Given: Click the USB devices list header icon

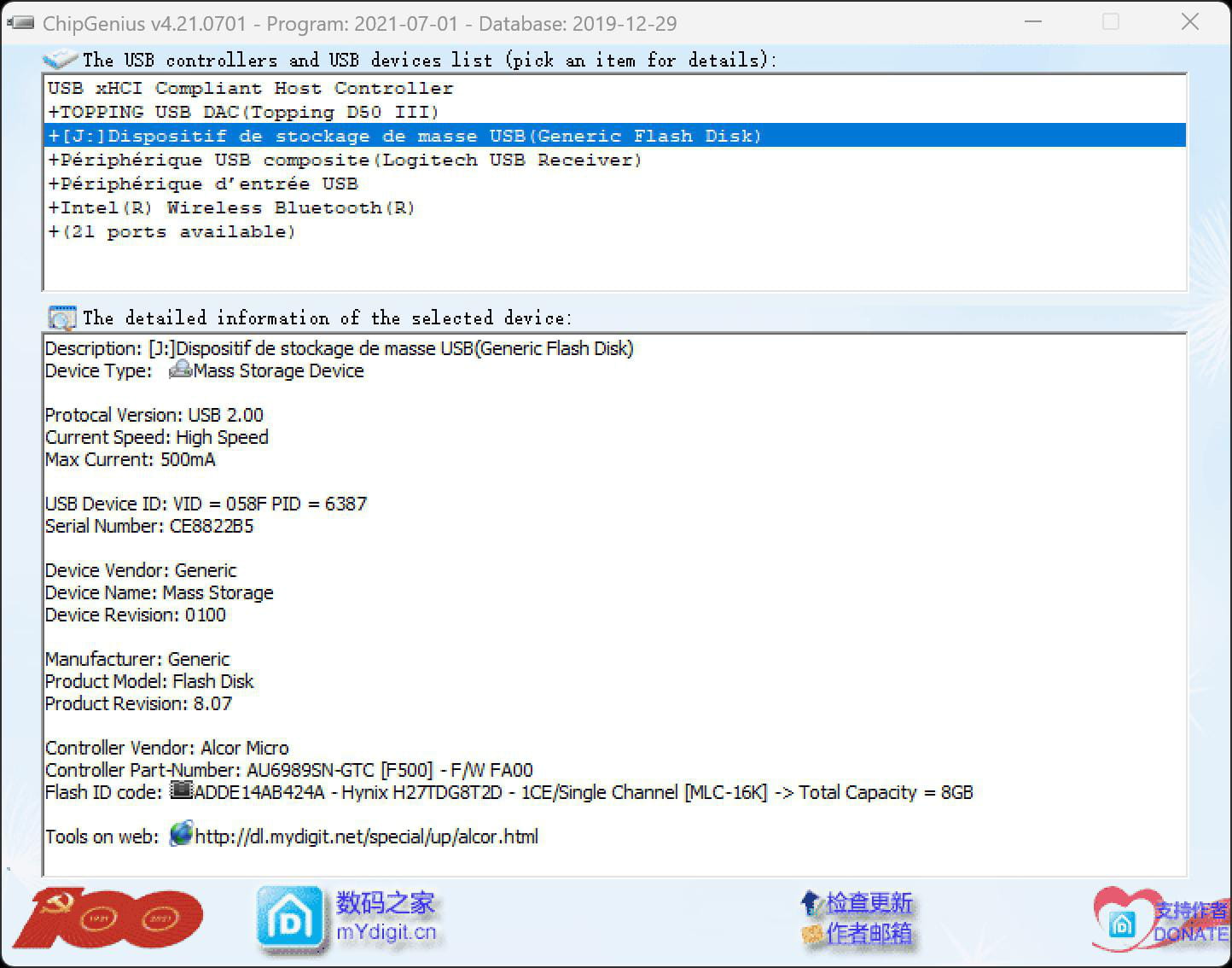Looking at the screenshot, I should (x=60, y=60).
